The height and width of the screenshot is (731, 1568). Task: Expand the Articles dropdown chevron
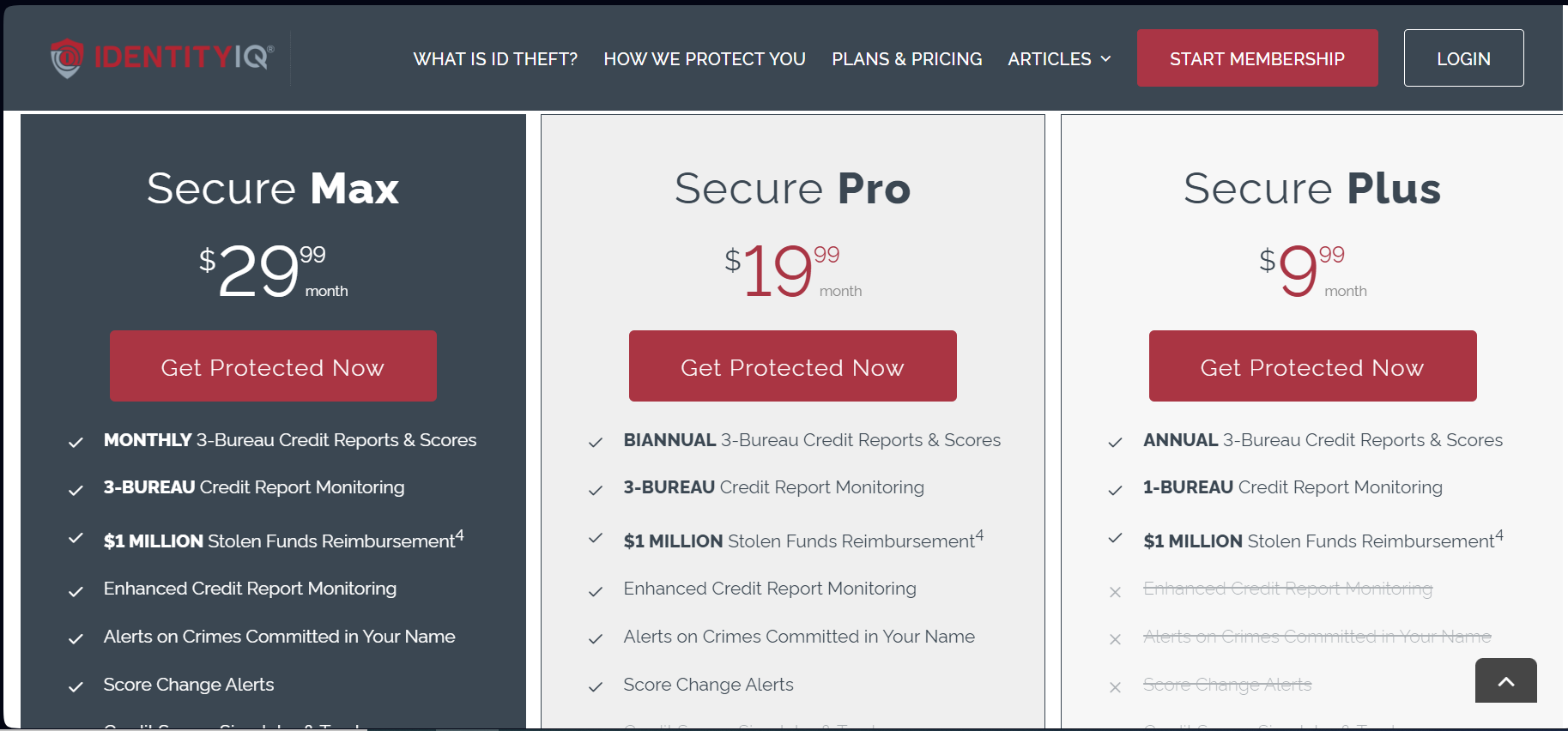[x=1105, y=58]
